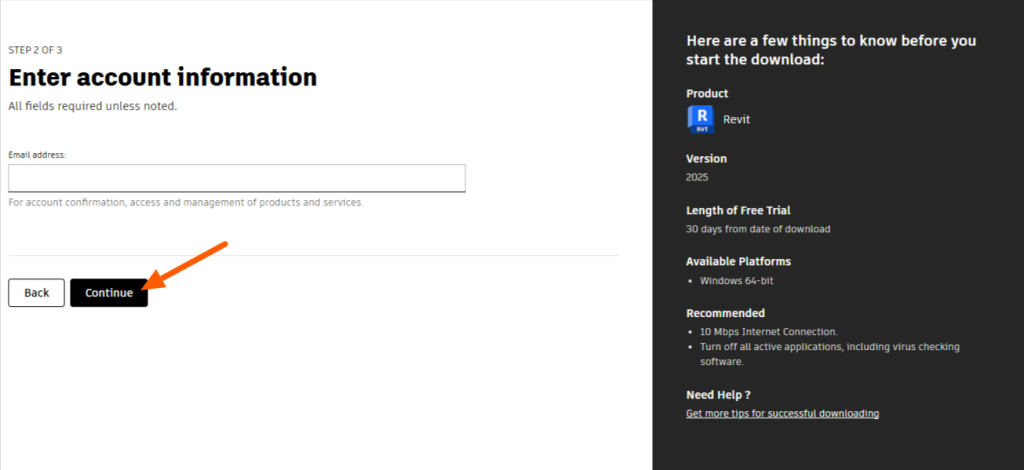This screenshot has height=470, width=1024.
Task: Click the All fields required unless noted text
Action: pyautogui.click(x=93, y=106)
